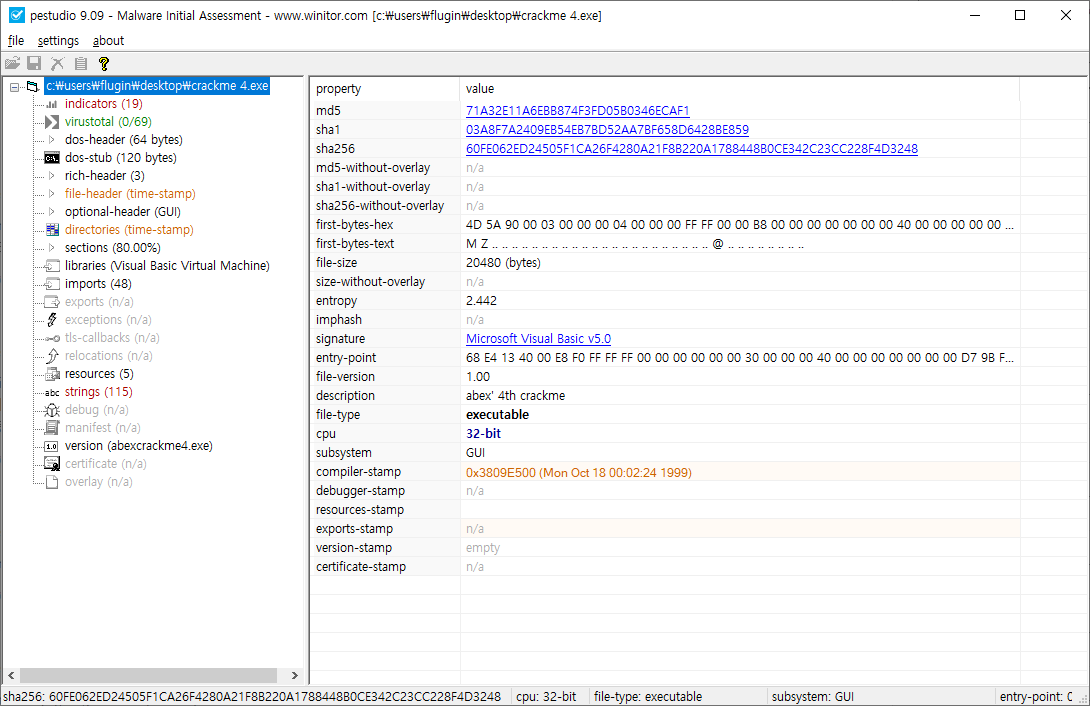Select dos-stub (120 bytes) tree item

[121, 158]
